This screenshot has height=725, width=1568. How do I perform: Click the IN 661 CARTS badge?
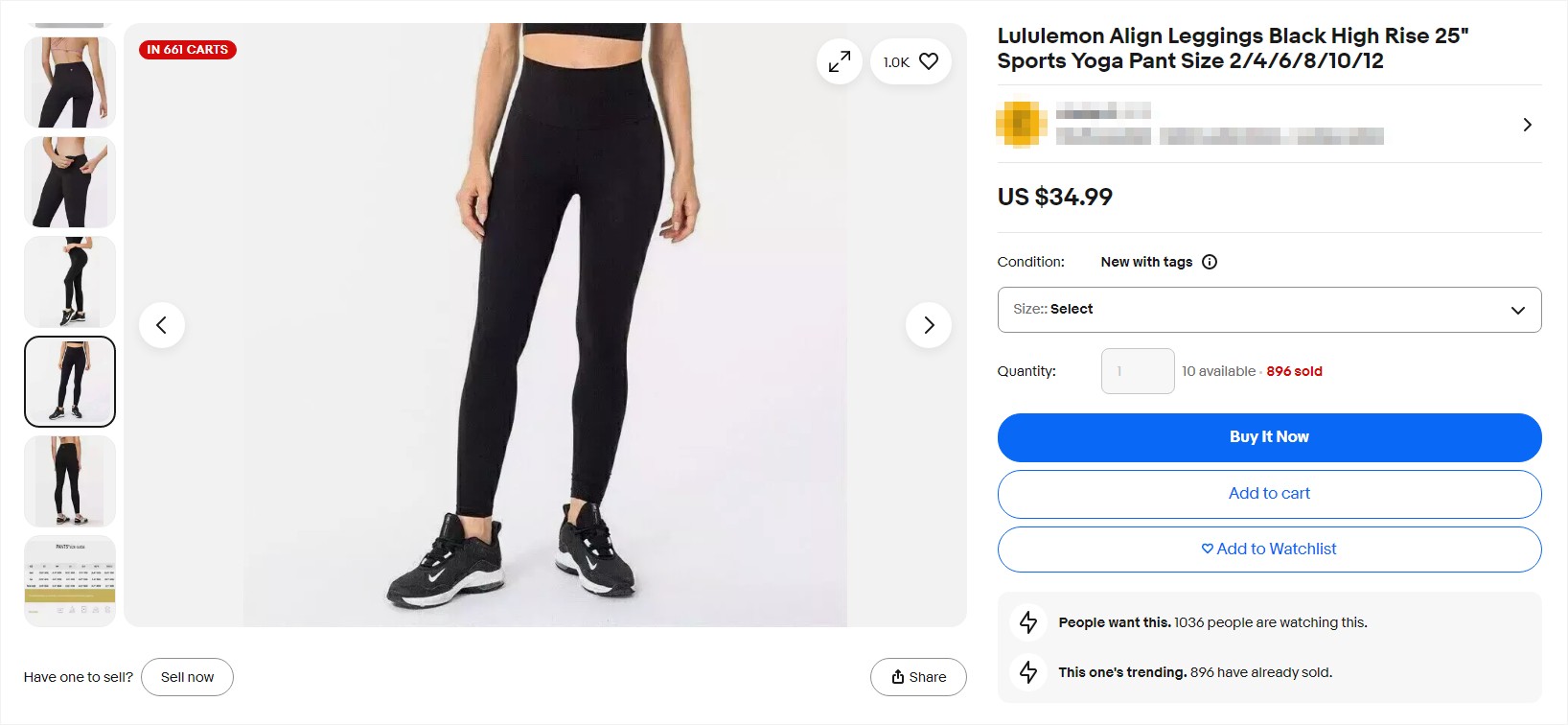click(187, 49)
